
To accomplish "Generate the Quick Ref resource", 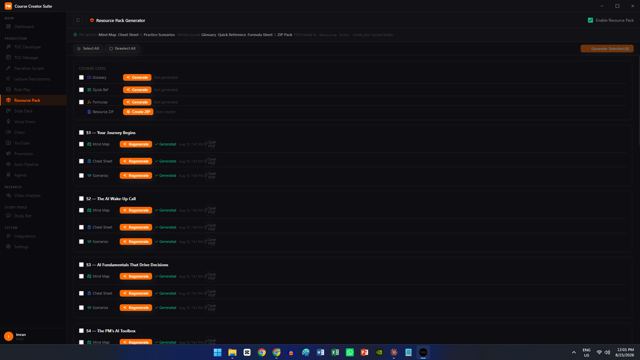I will 137,90.
